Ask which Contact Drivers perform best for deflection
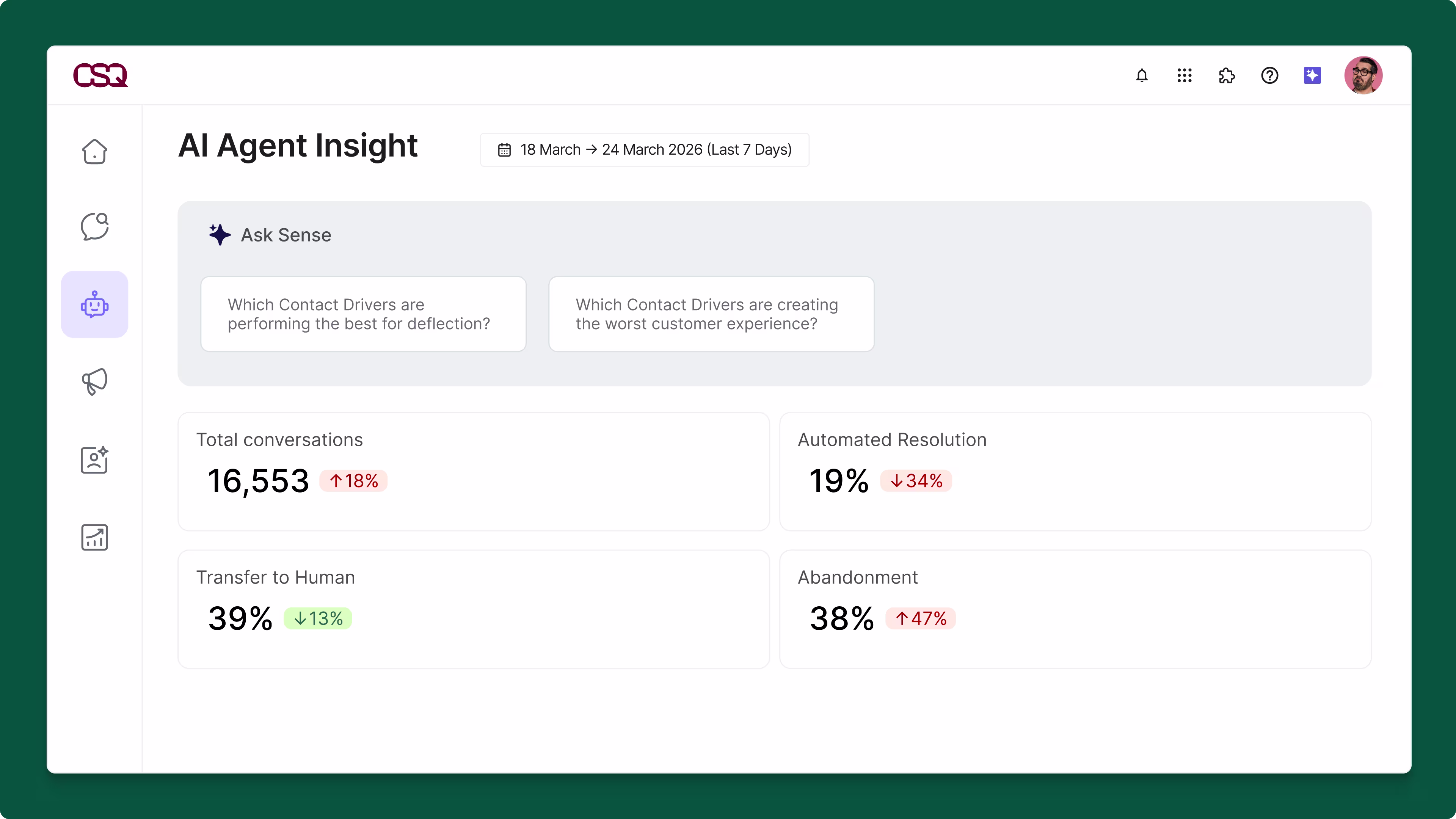Image resolution: width=1456 pixels, height=819 pixels. click(x=364, y=314)
